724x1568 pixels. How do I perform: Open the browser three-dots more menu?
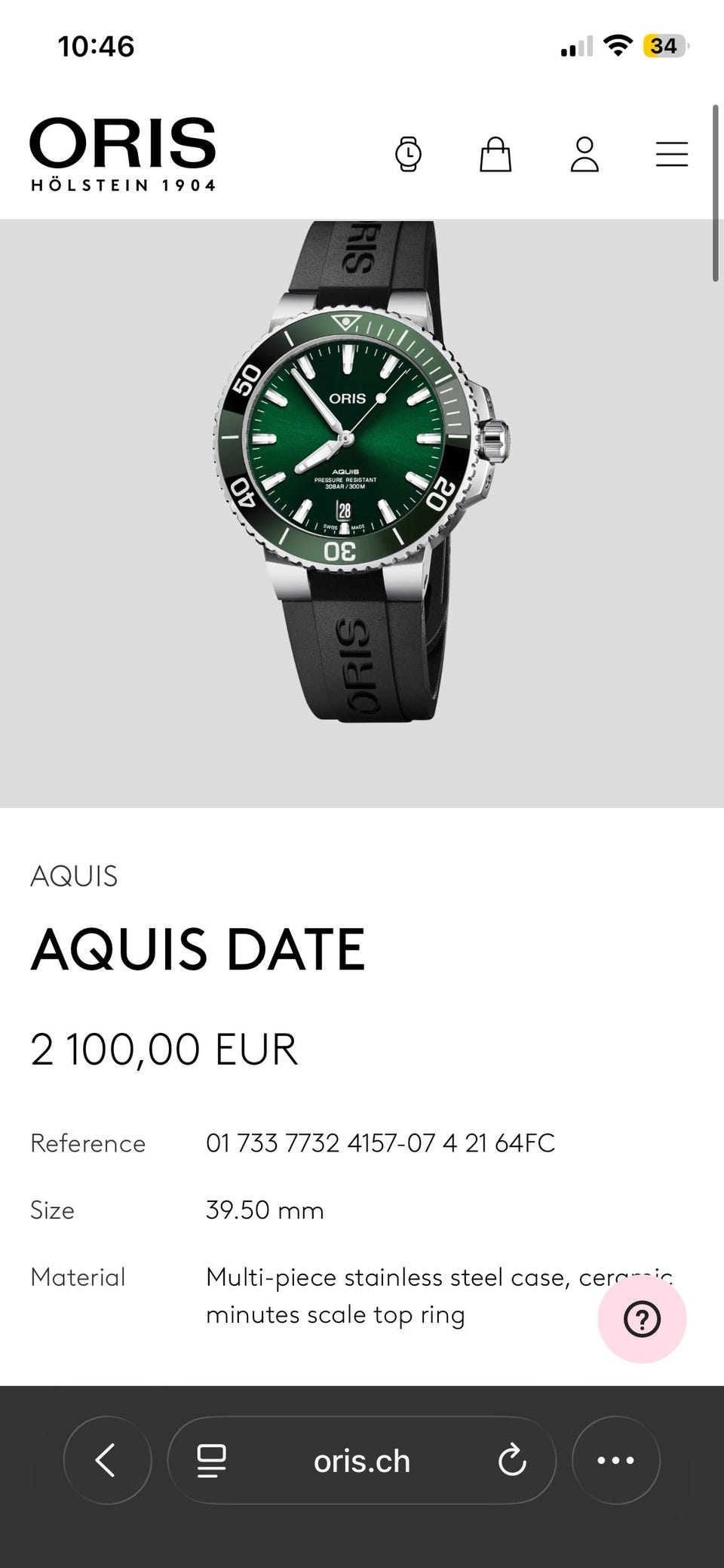click(616, 1460)
